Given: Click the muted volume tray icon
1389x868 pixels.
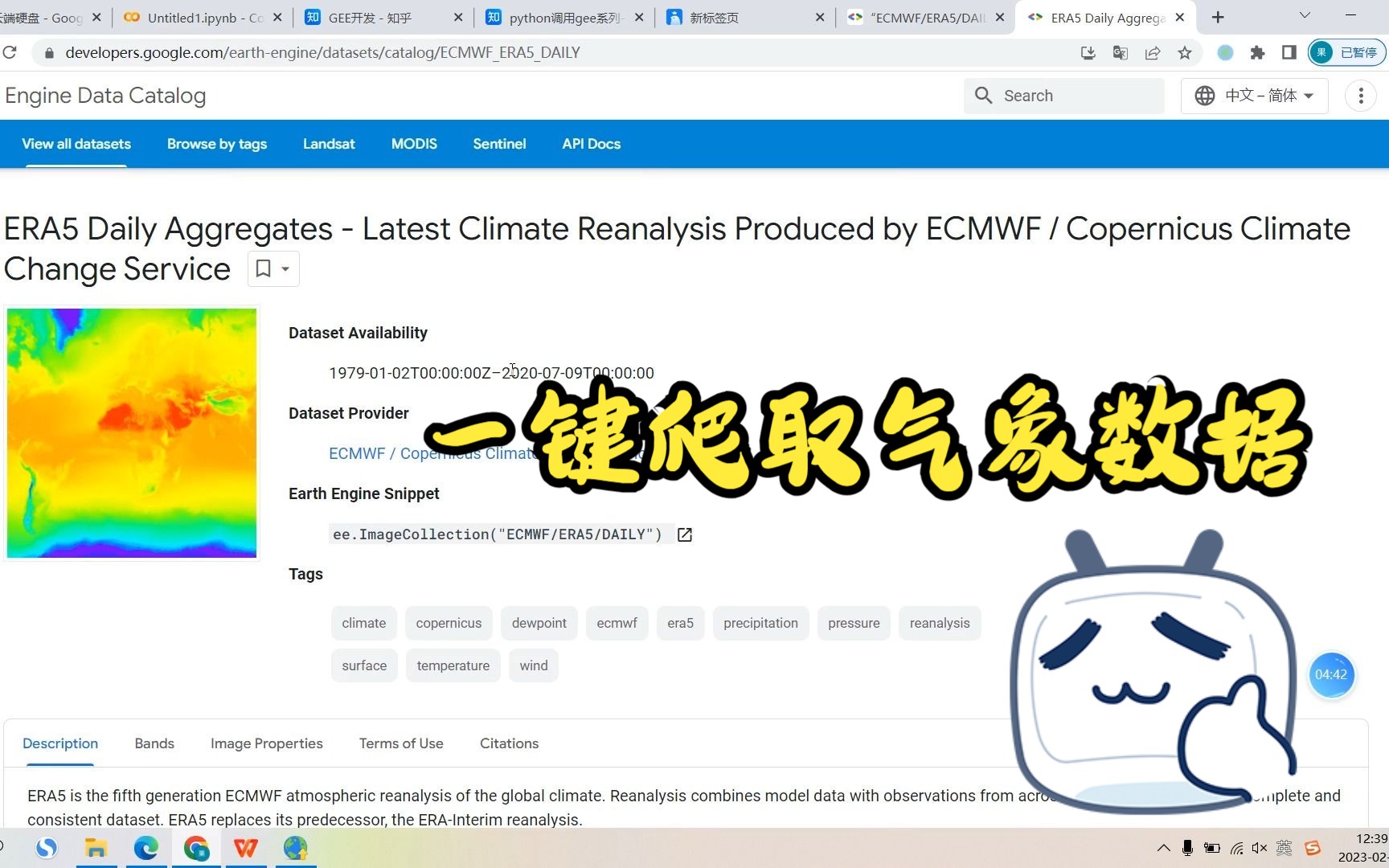Looking at the screenshot, I should tap(1260, 848).
